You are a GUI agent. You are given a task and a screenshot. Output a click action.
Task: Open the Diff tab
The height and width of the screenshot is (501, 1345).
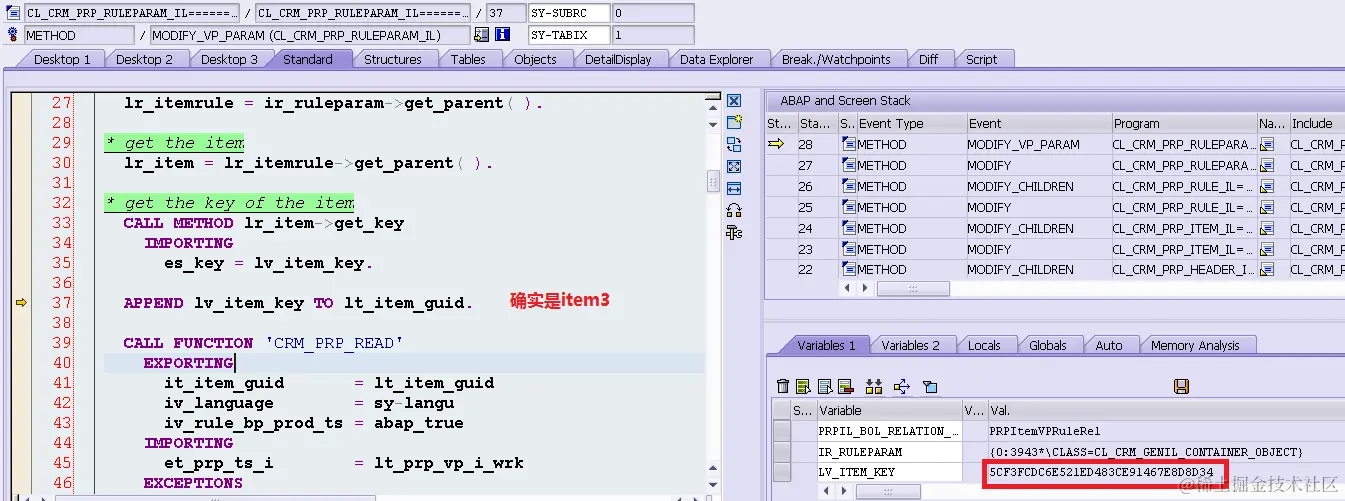(929, 59)
